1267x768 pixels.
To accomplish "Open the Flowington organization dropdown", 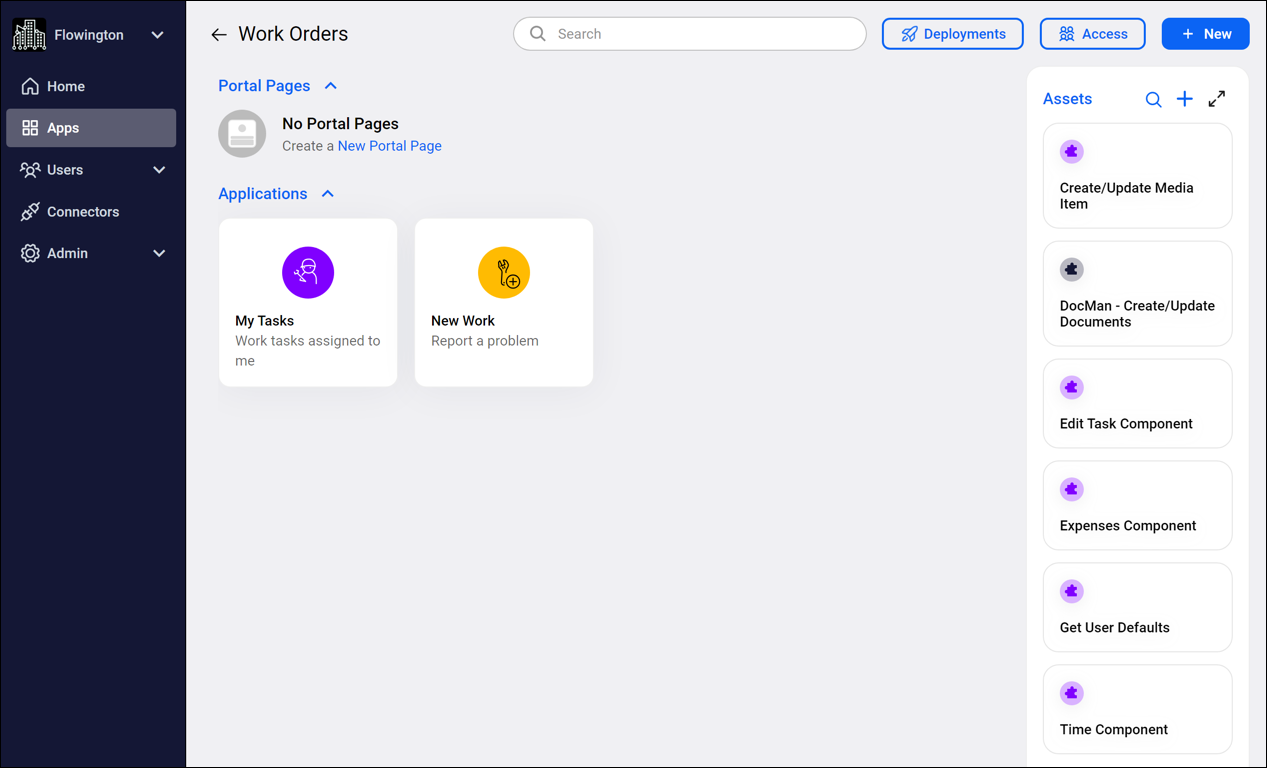I will coord(157,35).
